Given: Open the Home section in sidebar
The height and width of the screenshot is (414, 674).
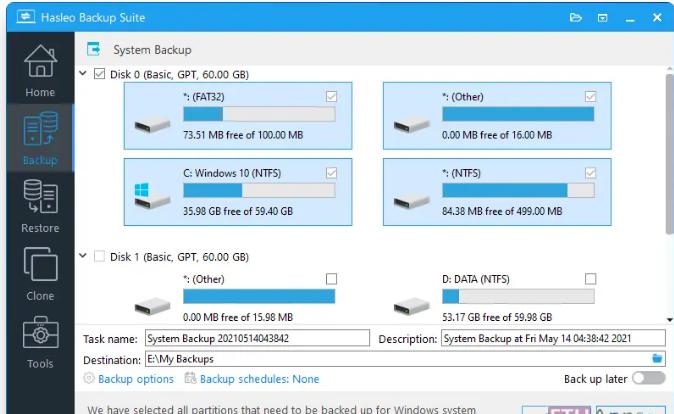Looking at the screenshot, I should point(40,71).
